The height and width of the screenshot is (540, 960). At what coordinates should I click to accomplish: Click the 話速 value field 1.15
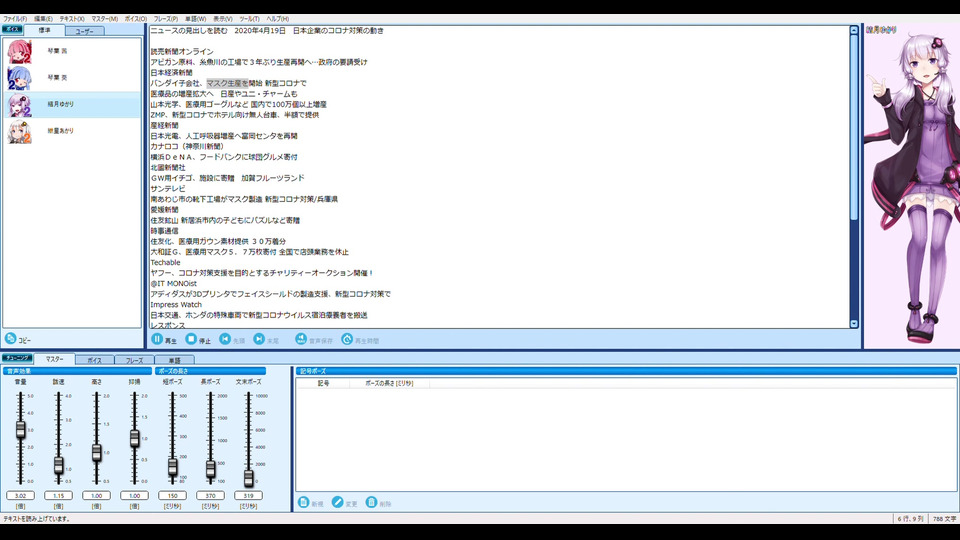point(59,495)
